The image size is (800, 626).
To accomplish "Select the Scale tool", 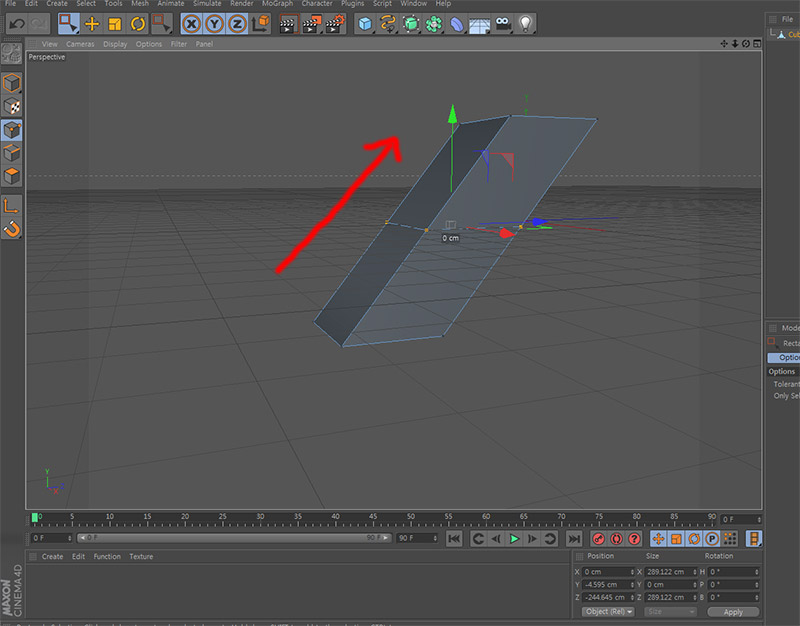I will pos(115,24).
